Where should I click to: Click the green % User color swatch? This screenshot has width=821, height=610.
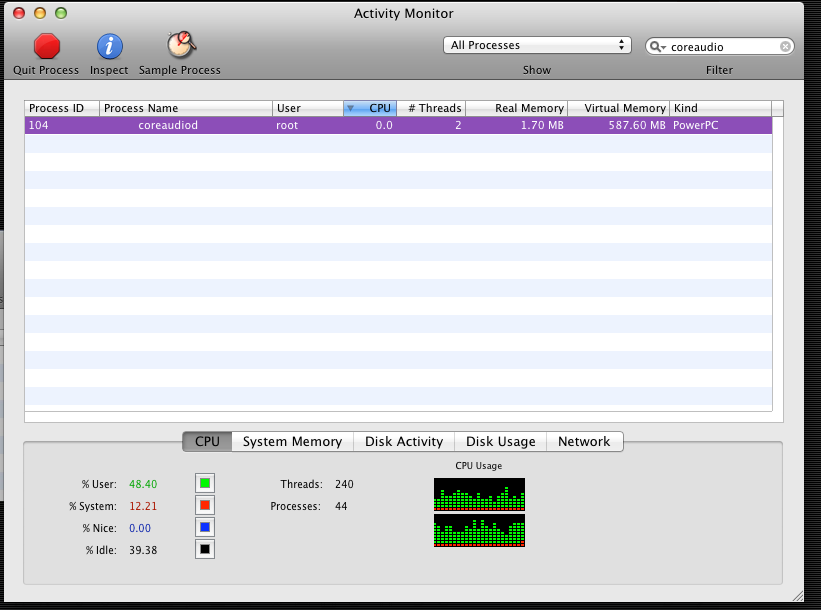pos(205,483)
